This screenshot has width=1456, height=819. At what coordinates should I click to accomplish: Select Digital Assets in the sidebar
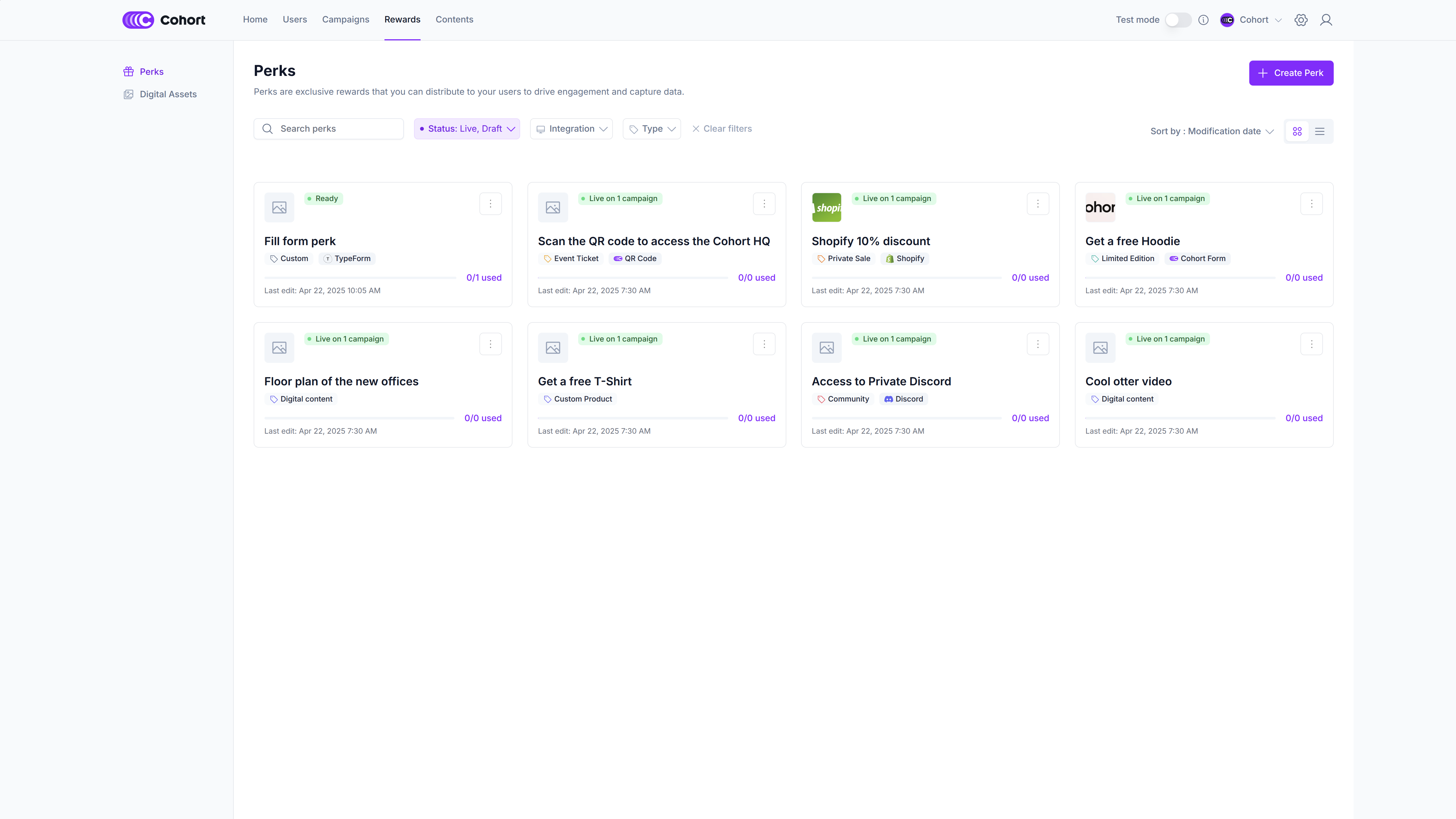point(168,94)
